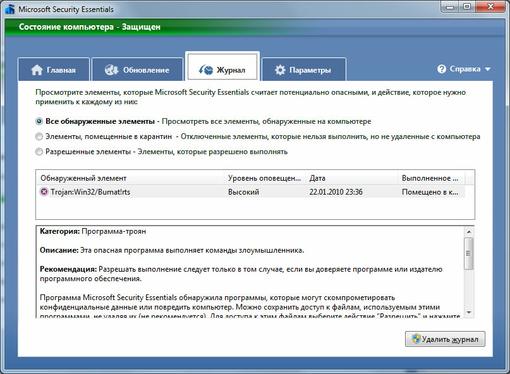
Task: Open the Главная tab
Action: pyautogui.click(x=54, y=69)
